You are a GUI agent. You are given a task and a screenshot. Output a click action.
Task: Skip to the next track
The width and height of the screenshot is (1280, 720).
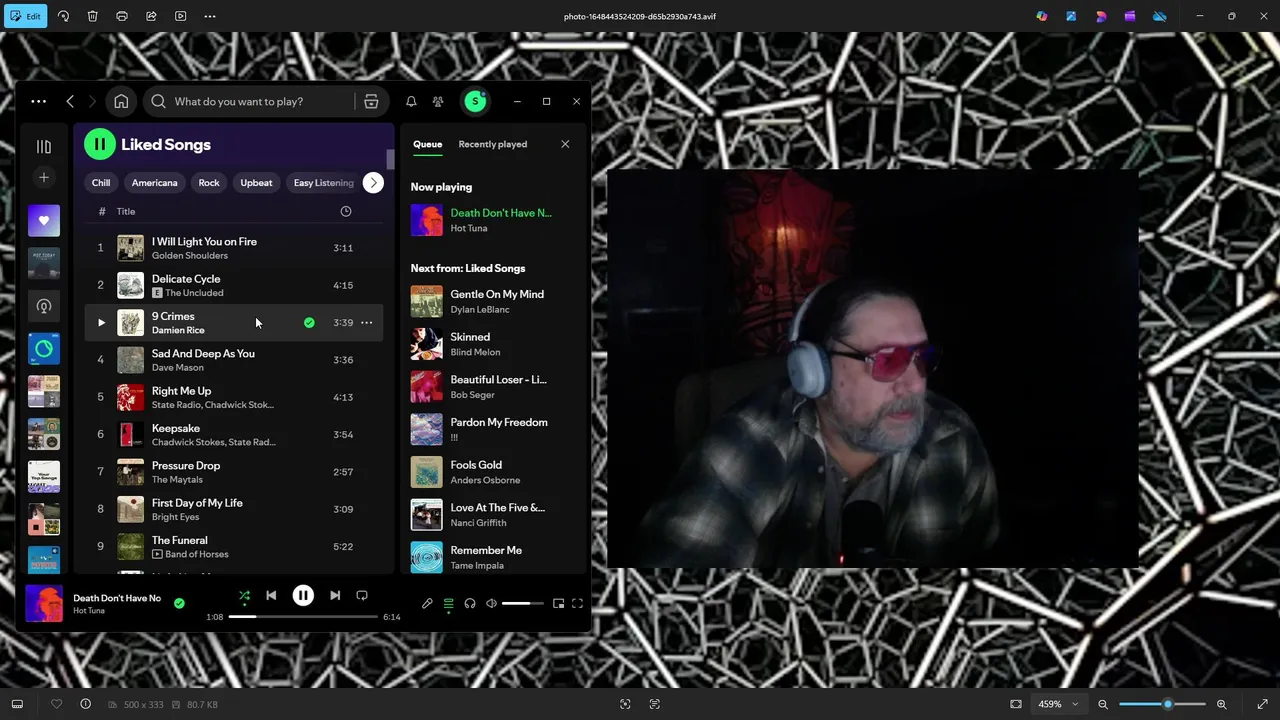(335, 595)
